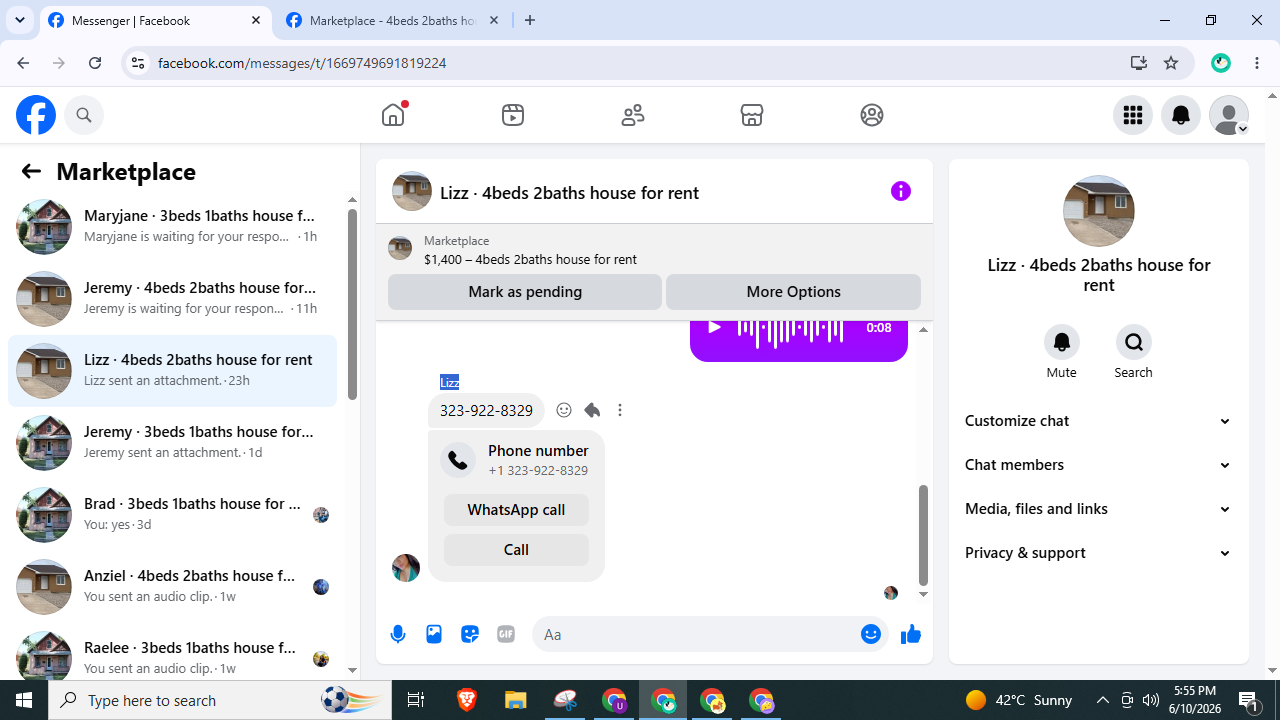Click the browser address bar URL
Viewport: 1280px width, 720px height.
(302, 63)
